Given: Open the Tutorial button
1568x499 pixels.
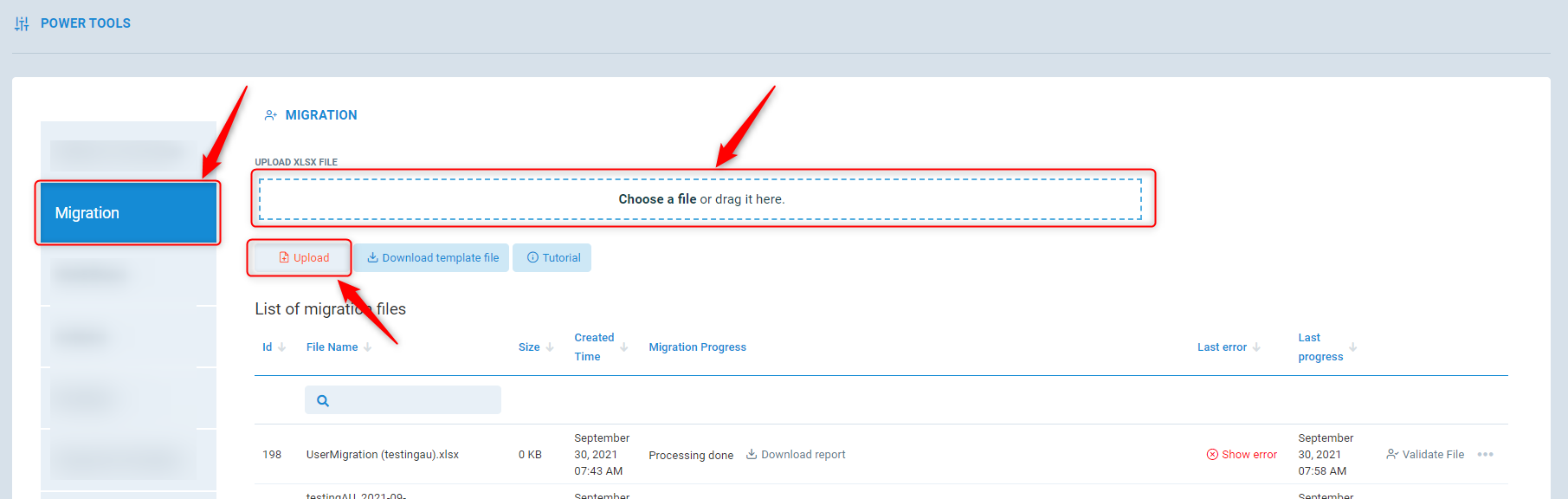Looking at the screenshot, I should click(x=552, y=258).
